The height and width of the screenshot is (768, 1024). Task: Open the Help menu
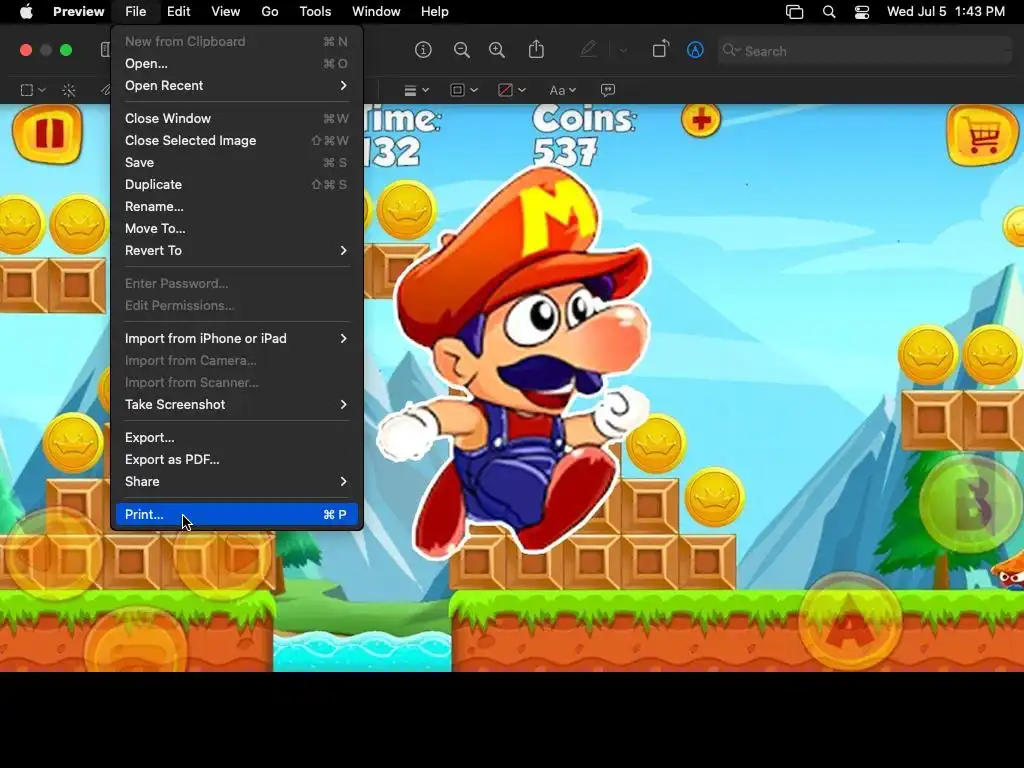point(434,12)
